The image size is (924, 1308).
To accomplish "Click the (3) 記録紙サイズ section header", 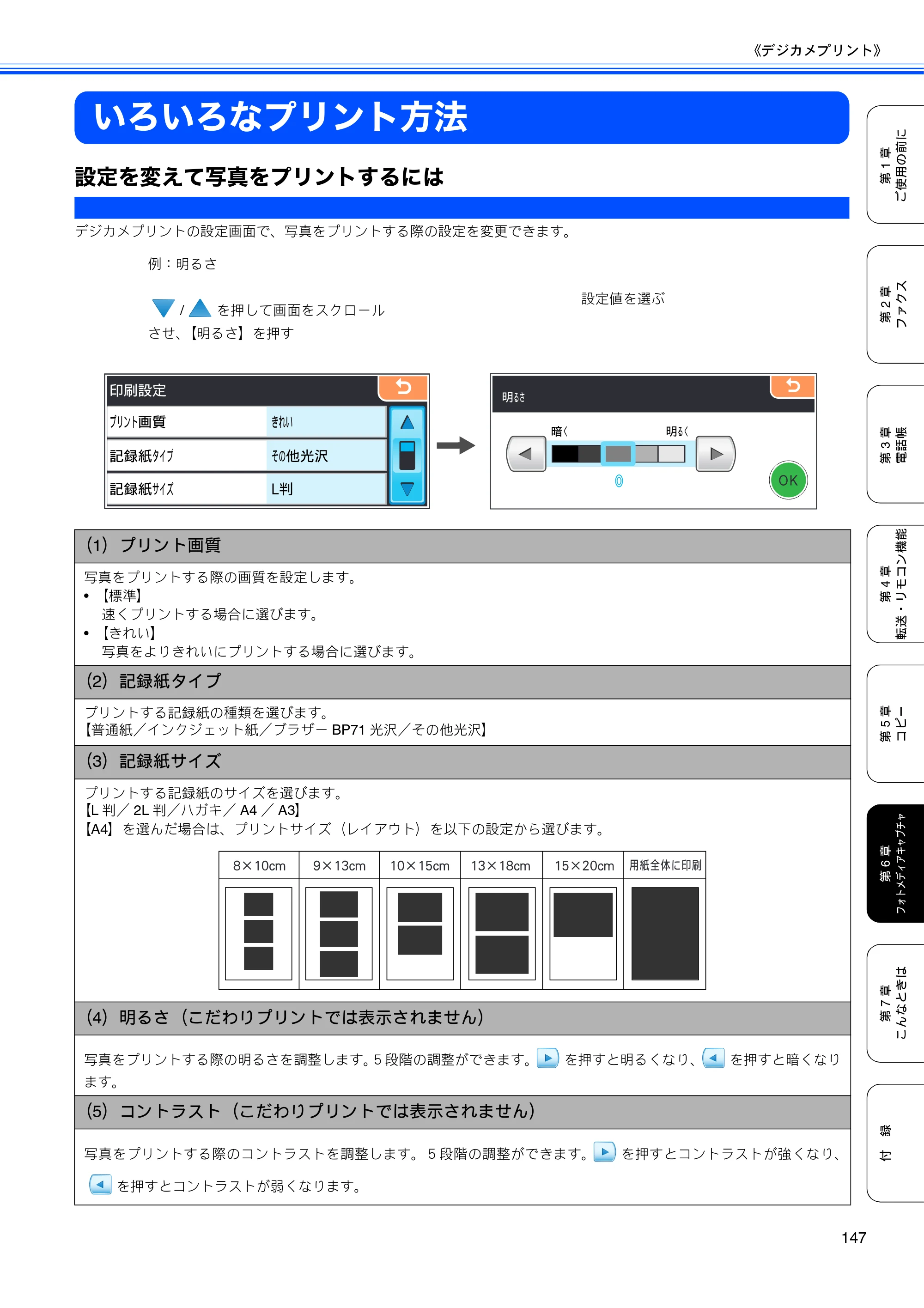I will [462, 762].
